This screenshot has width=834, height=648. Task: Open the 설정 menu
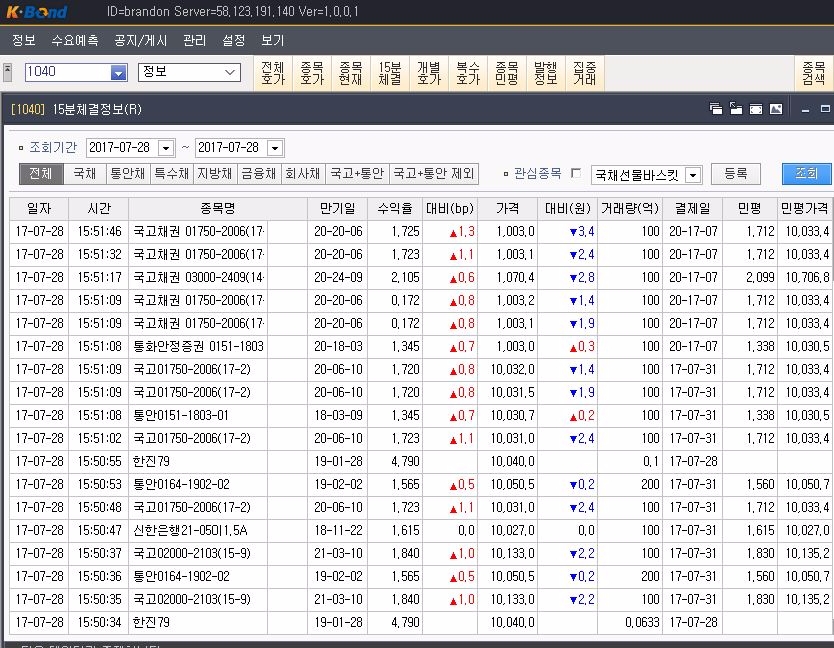[x=233, y=40]
